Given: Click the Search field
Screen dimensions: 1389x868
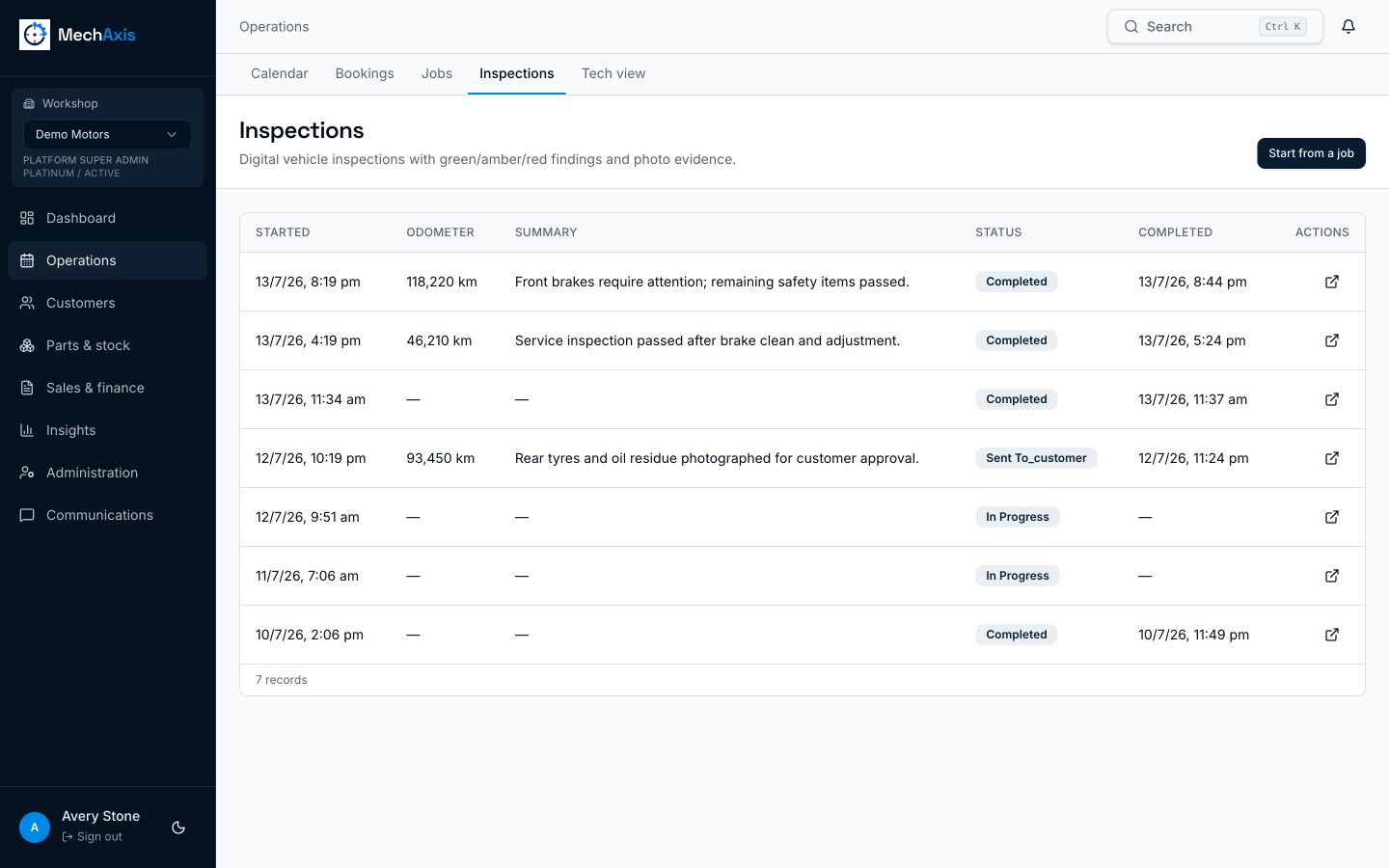Looking at the screenshot, I should 1214,27.
